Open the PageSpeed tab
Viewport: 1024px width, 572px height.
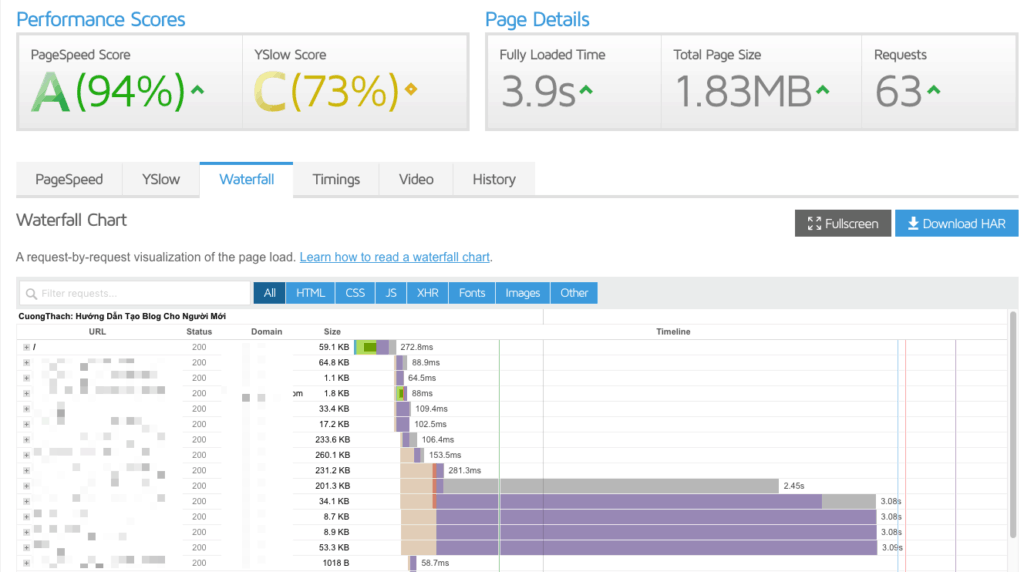69,179
